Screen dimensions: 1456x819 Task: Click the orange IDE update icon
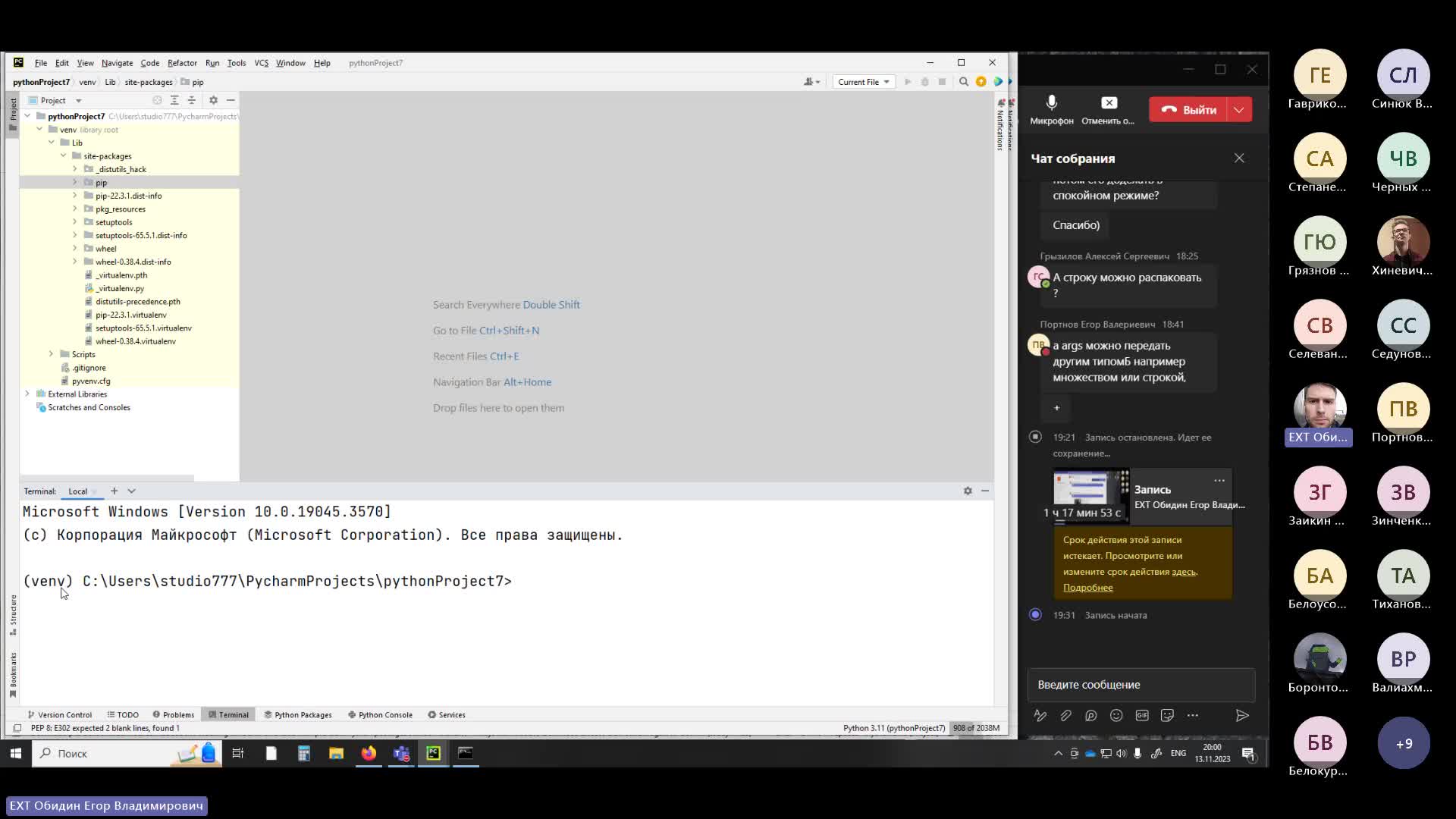point(981,82)
